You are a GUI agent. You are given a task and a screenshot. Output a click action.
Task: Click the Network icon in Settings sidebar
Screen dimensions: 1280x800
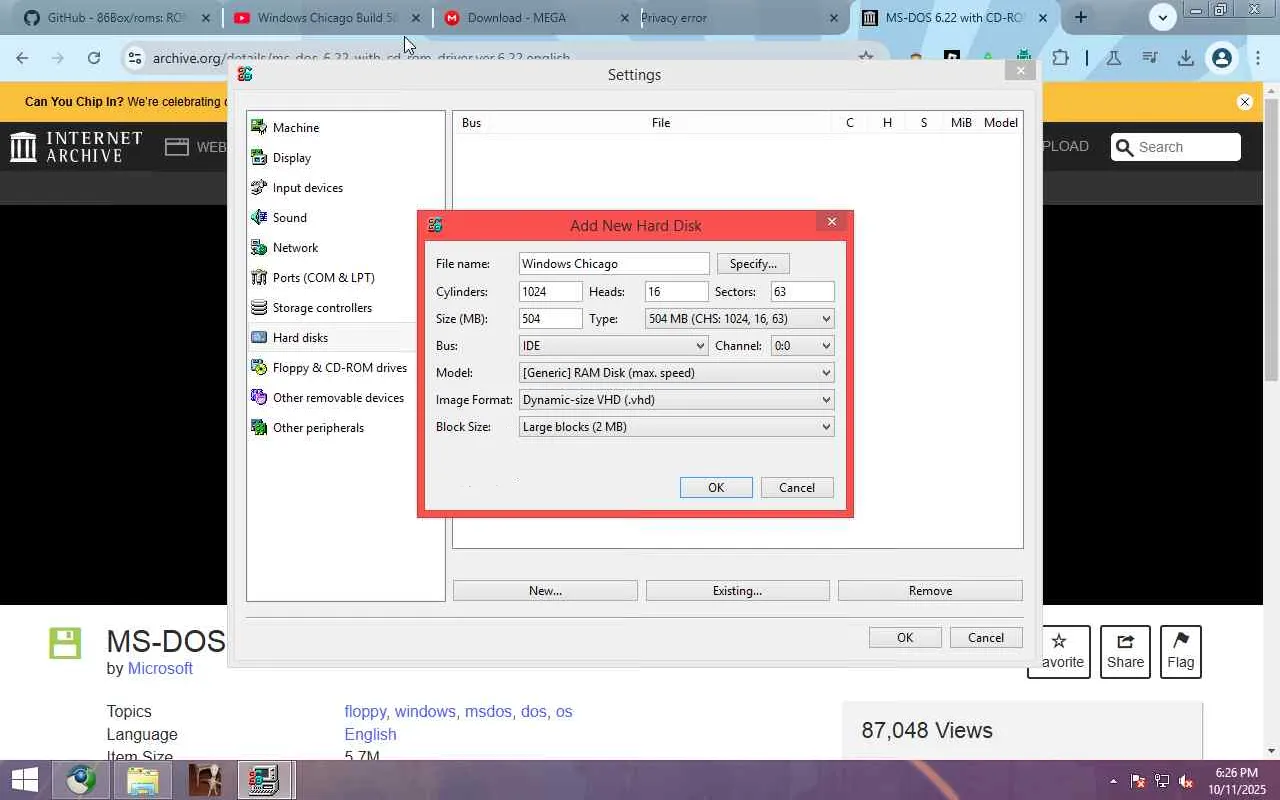(x=259, y=247)
